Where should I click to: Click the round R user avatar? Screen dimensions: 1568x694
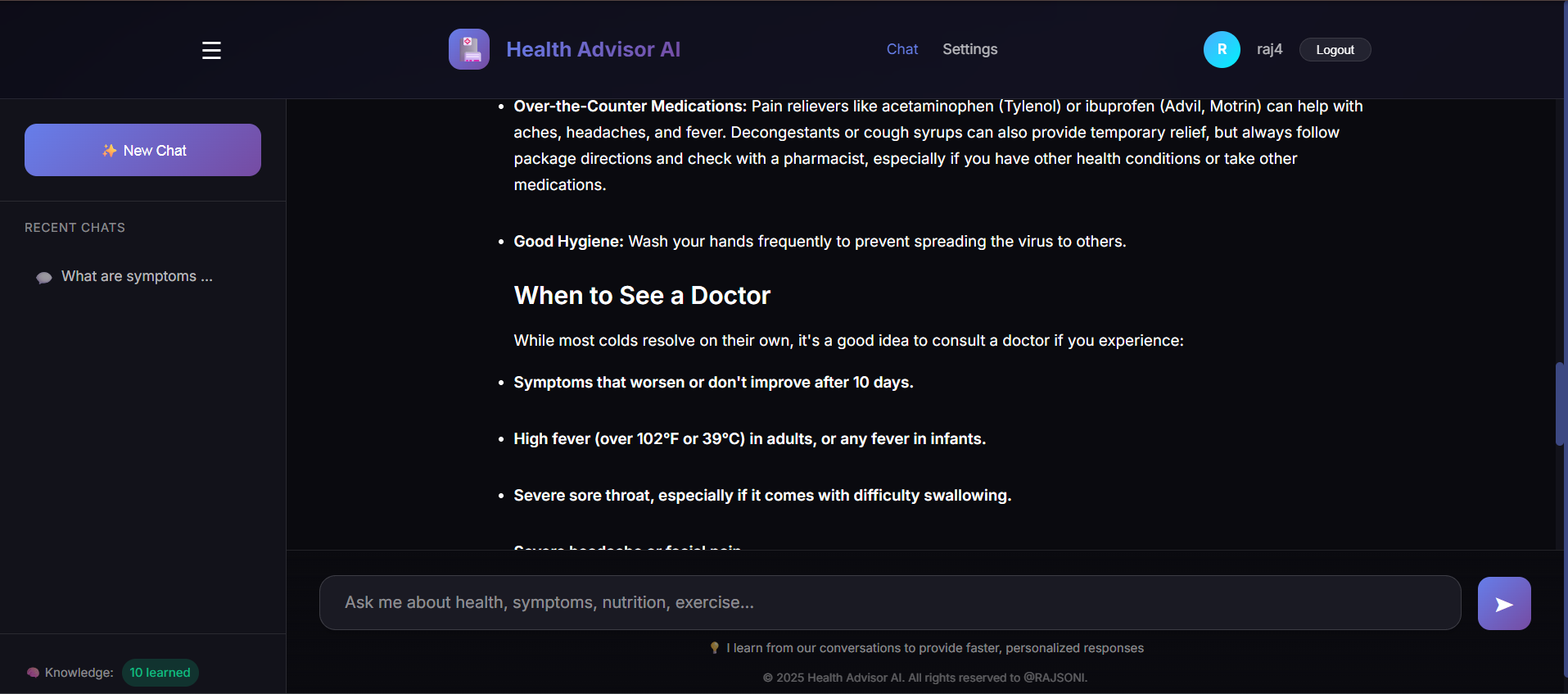pyautogui.click(x=1221, y=49)
